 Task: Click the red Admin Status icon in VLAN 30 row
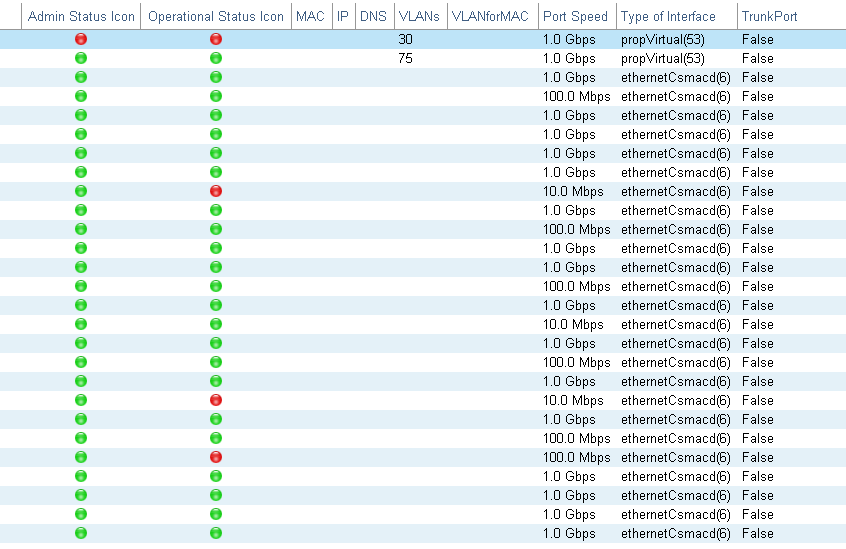81,39
